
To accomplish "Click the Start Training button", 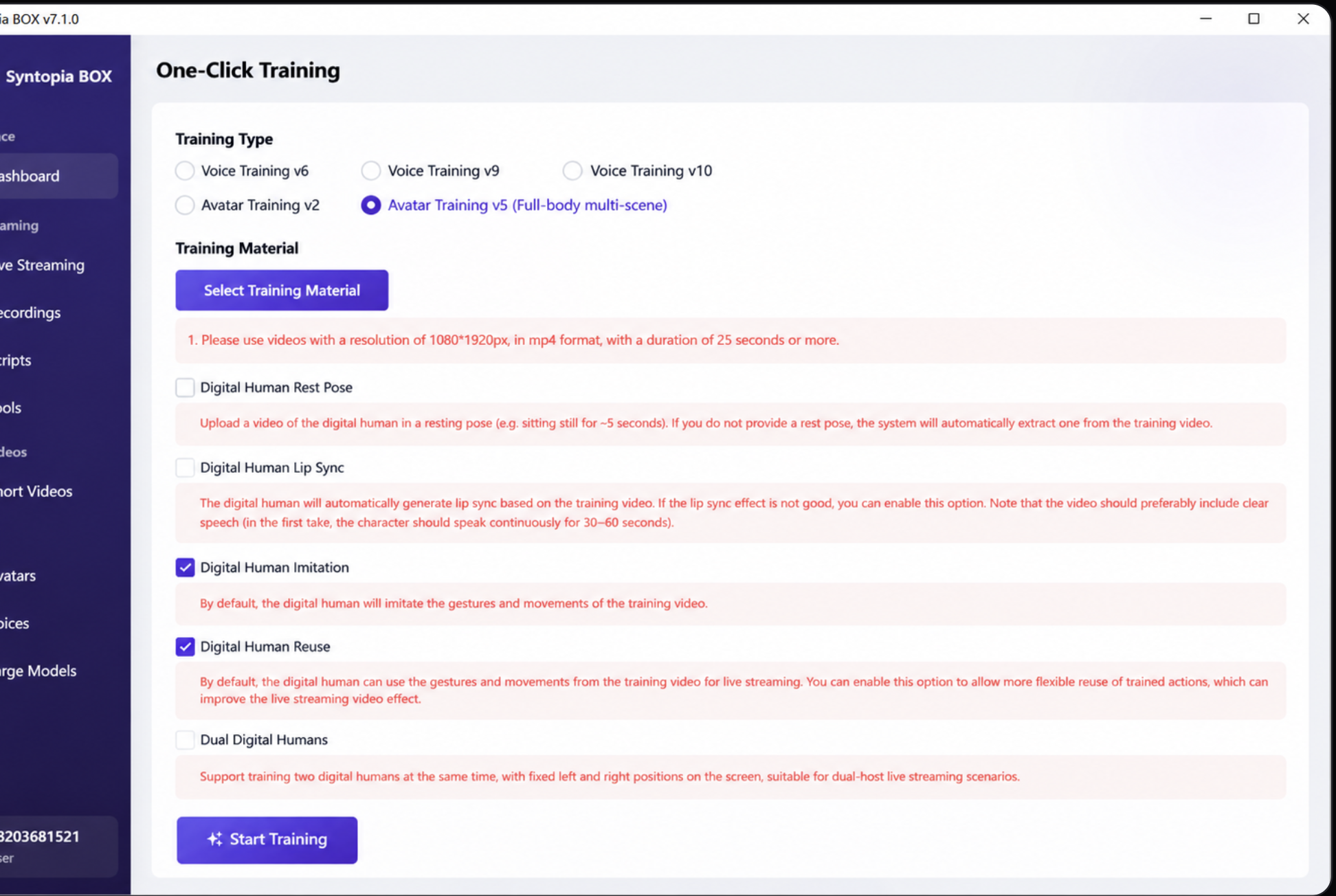I will pos(267,840).
